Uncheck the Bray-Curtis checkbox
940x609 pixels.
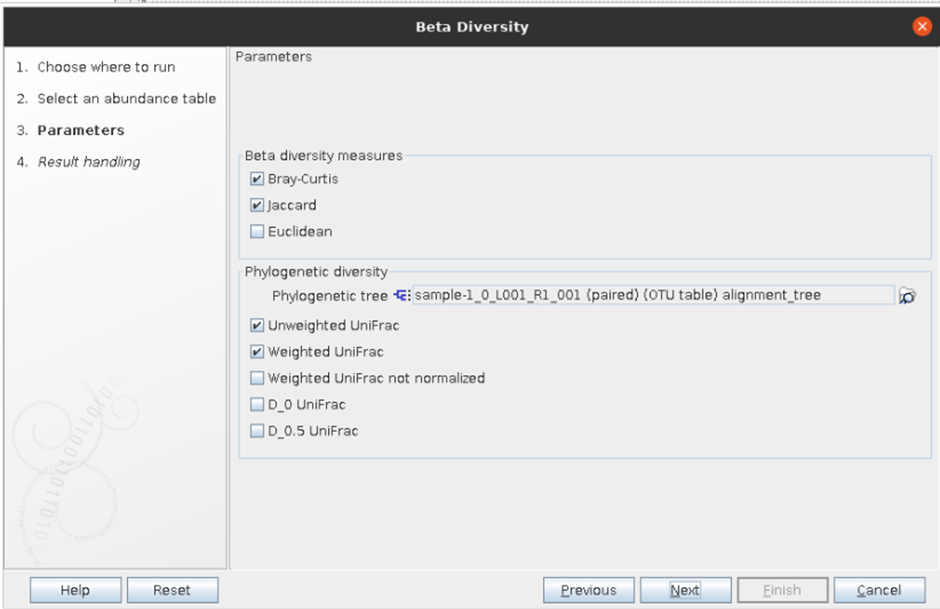pyautogui.click(x=257, y=179)
